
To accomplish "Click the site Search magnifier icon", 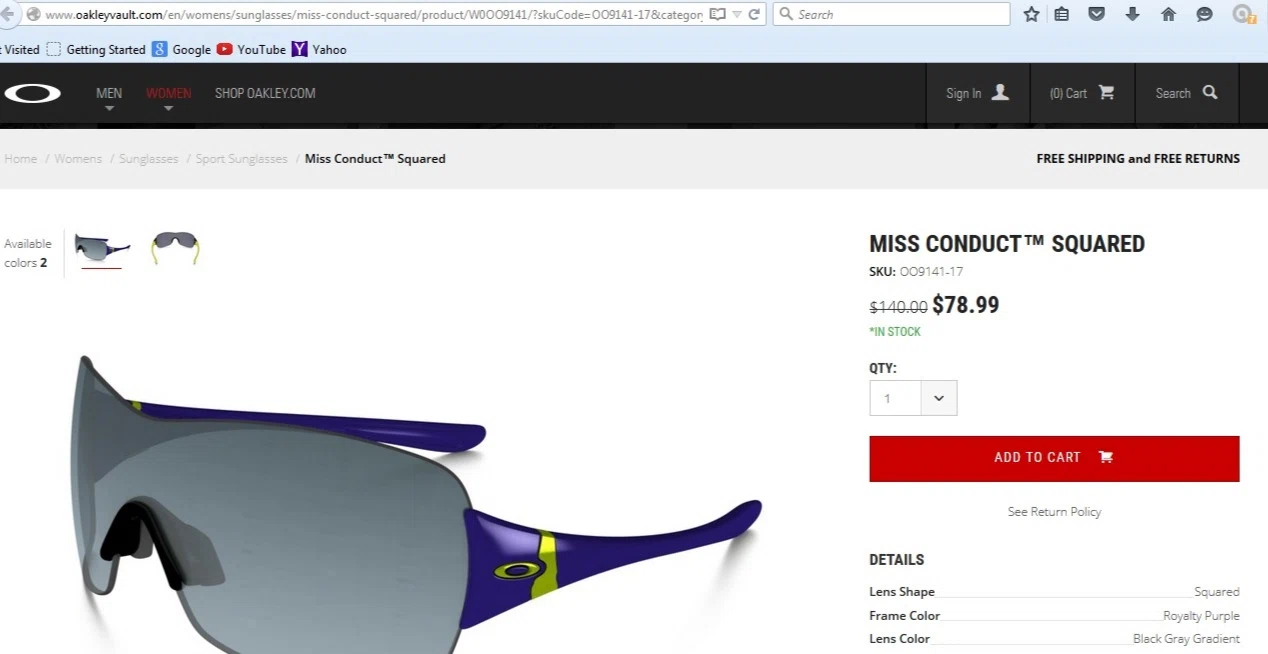I will [1210, 92].
